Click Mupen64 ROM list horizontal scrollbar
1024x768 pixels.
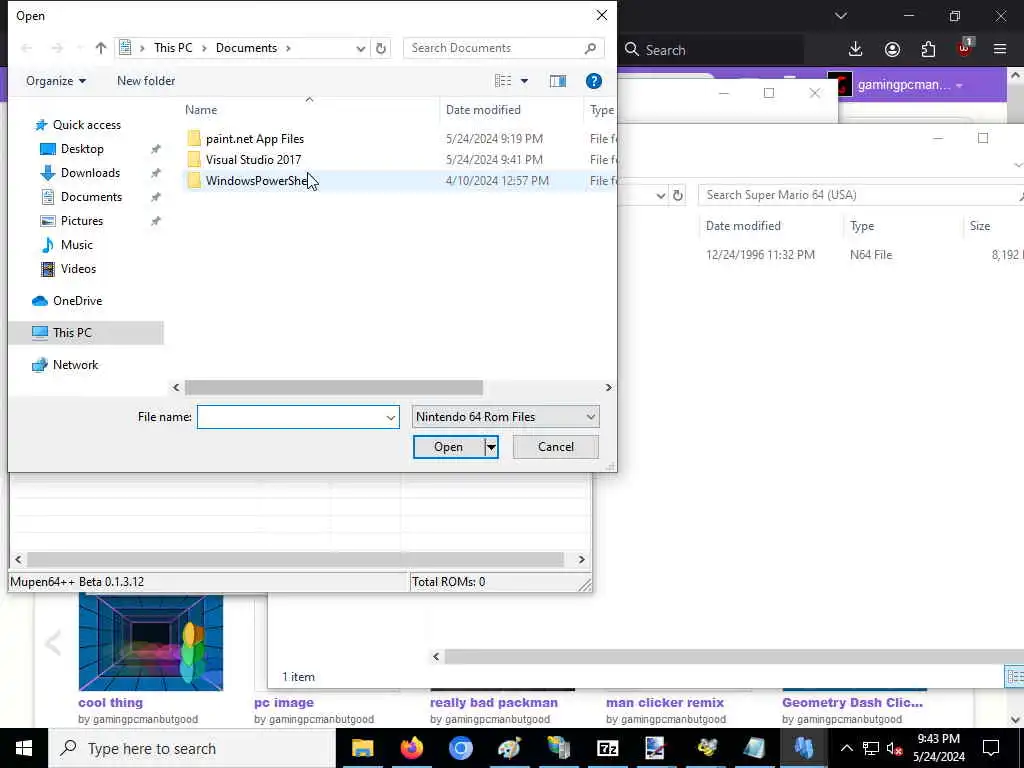coord(295,560)
